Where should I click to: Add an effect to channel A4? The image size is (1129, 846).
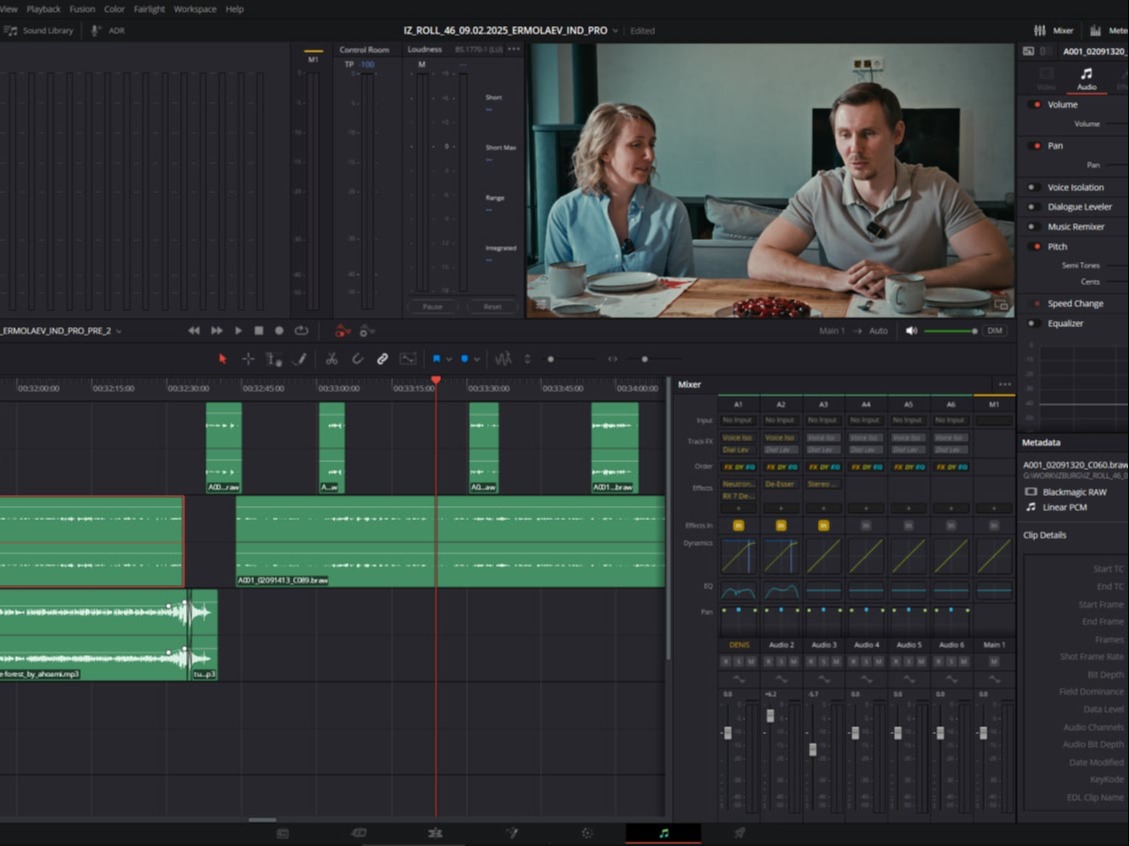865,508
